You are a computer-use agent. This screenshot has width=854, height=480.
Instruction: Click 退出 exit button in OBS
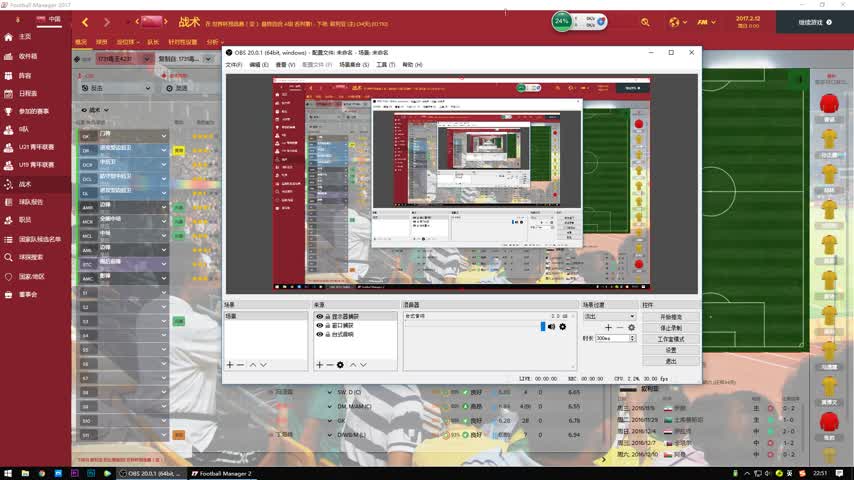click(671, 361)
